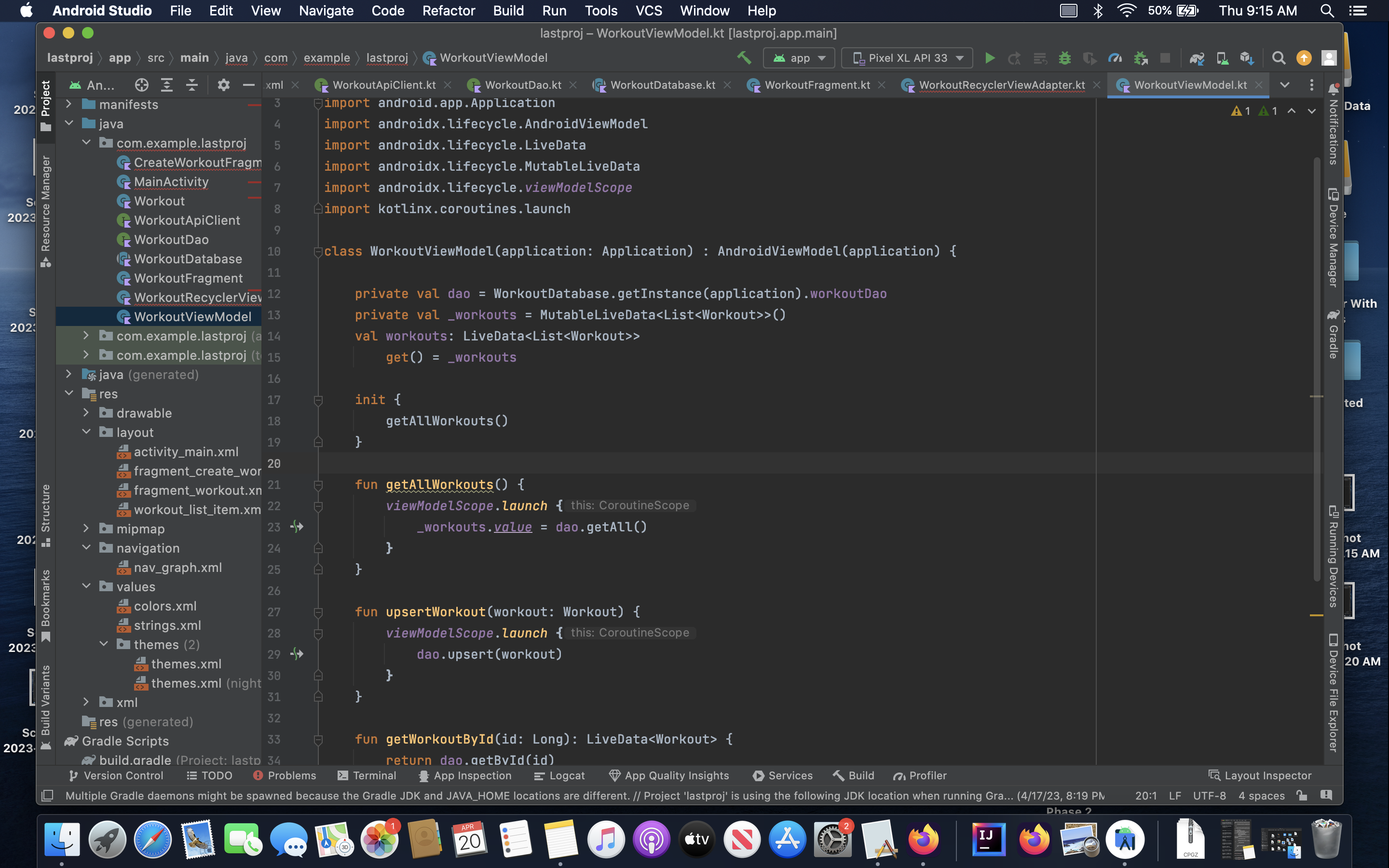
Task: Switch to the WorkoutFragment.kt tab
Action: click(x=817, y=85)
